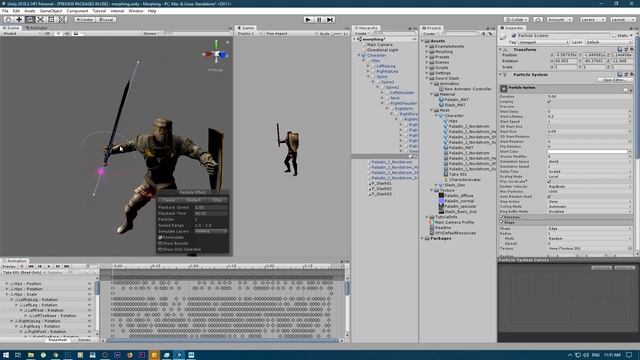The width and height of the screenshot is (640, 360).
Task: Click the Play button
Action: point(308,19)
